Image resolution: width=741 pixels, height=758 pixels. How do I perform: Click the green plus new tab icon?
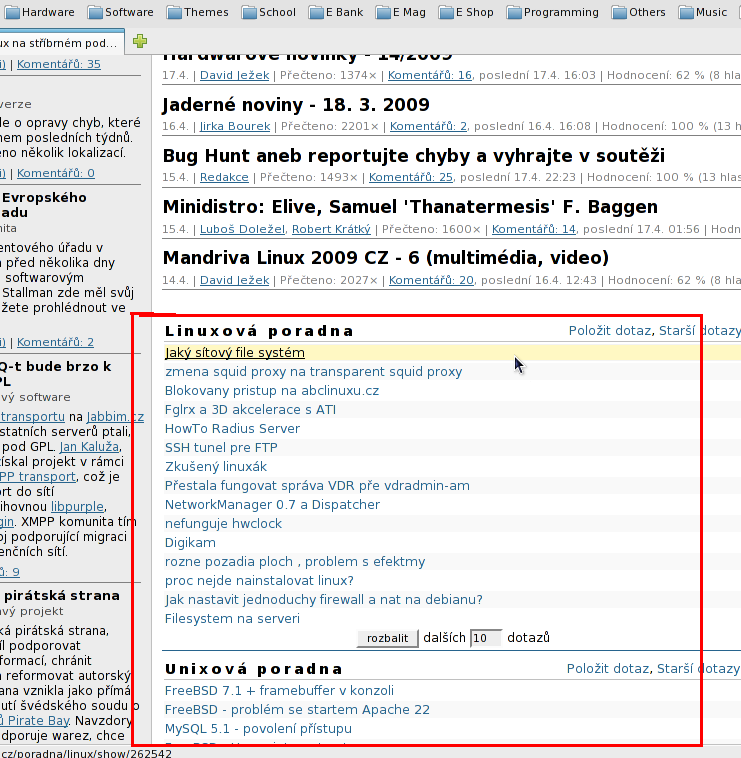coord(140,41)
